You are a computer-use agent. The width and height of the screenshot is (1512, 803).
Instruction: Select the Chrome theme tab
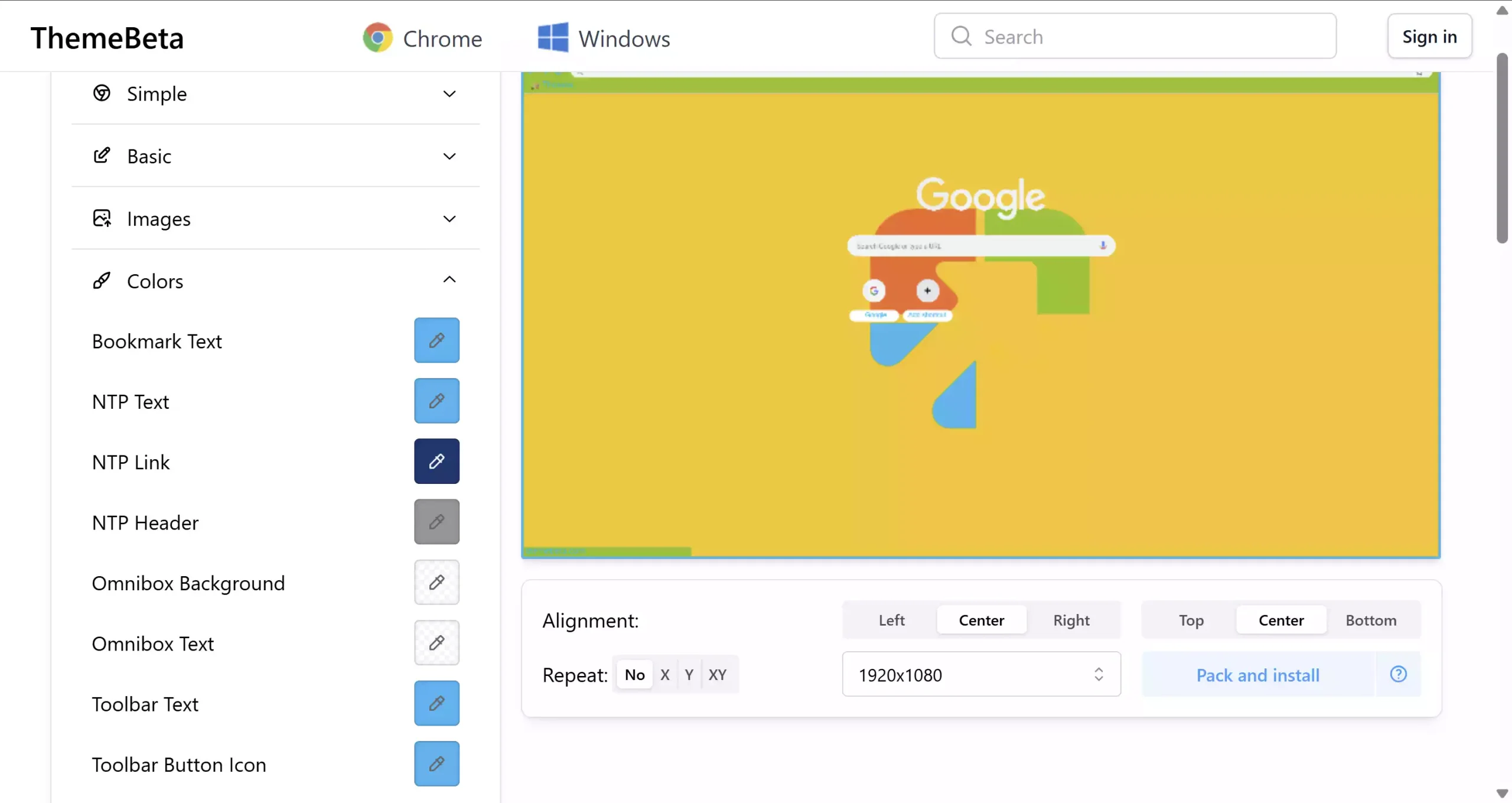(422, 37)
